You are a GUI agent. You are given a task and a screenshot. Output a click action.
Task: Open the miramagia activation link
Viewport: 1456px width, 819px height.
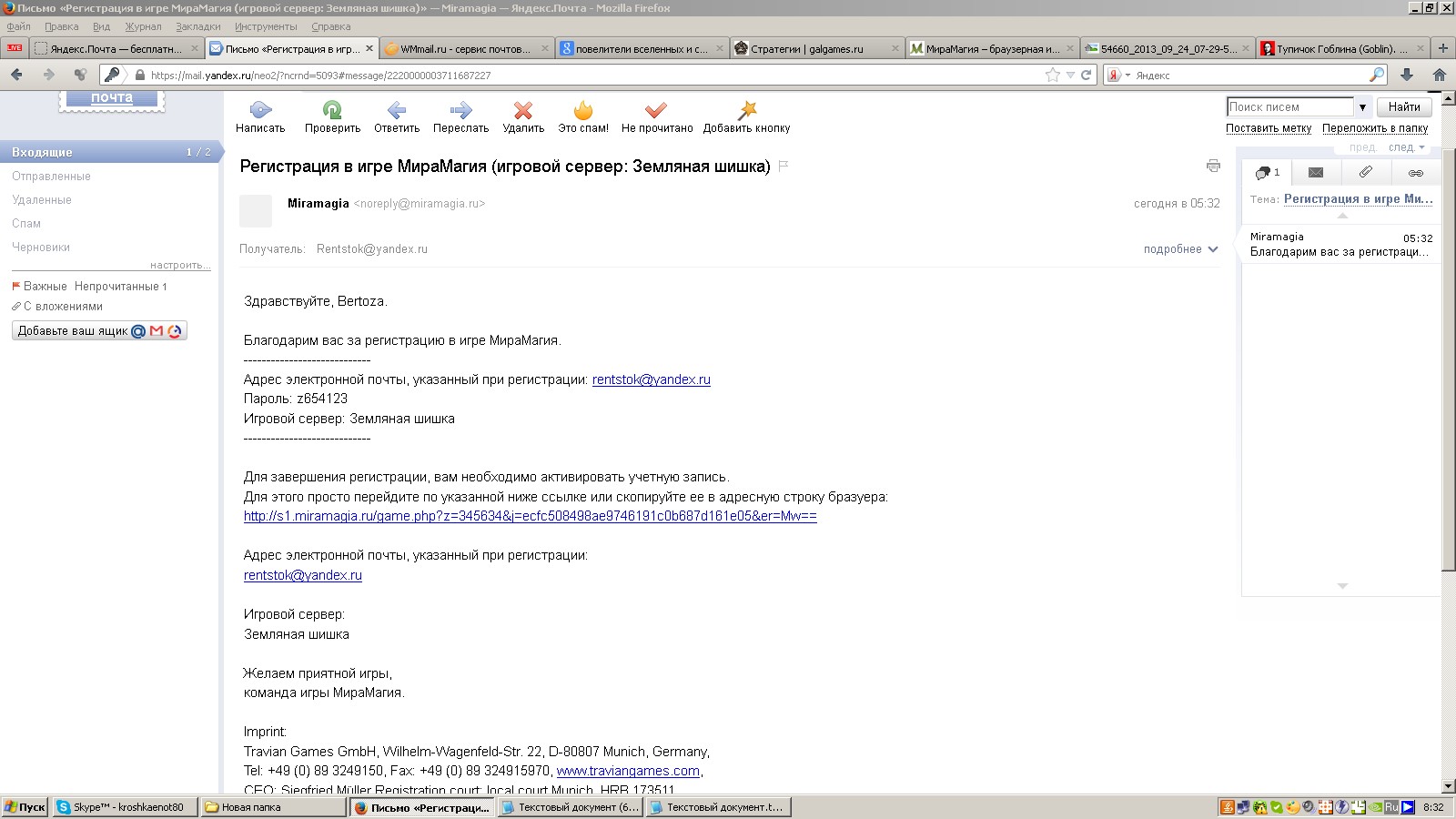click(x=531, y=516)
